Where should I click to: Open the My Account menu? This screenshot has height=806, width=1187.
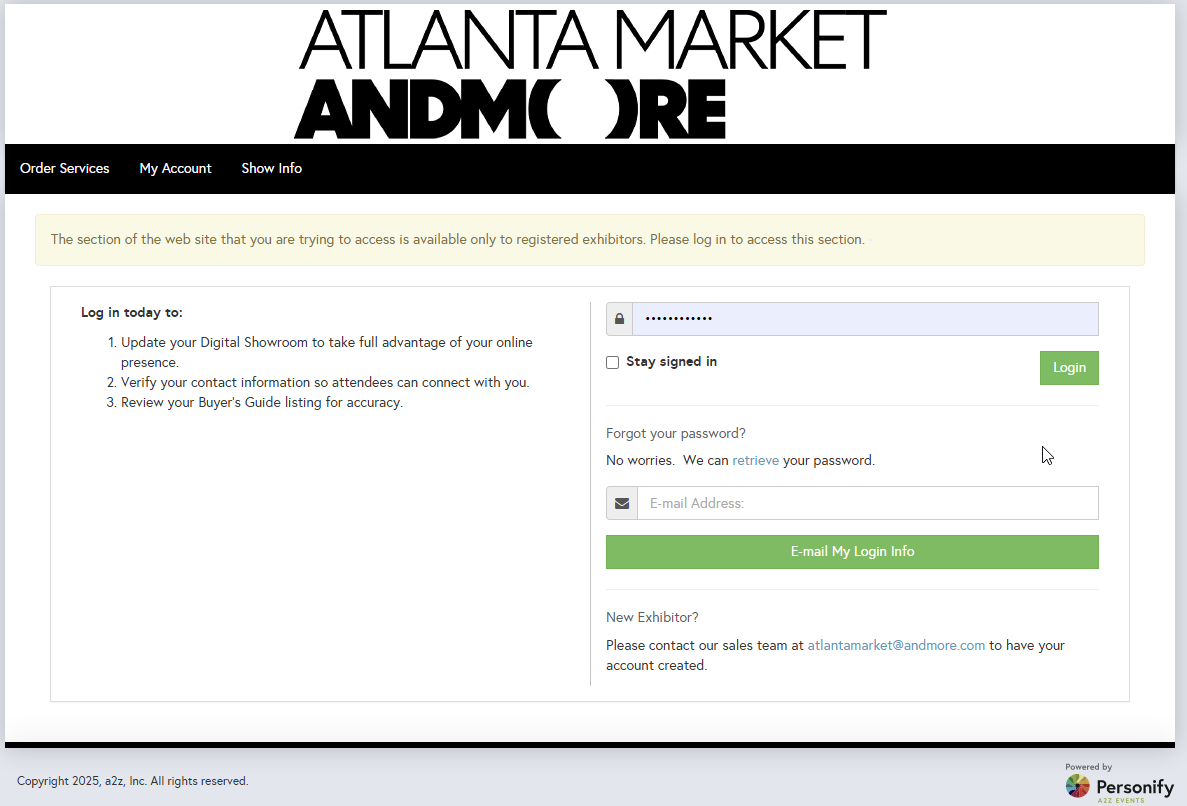(x=175, y=168)
